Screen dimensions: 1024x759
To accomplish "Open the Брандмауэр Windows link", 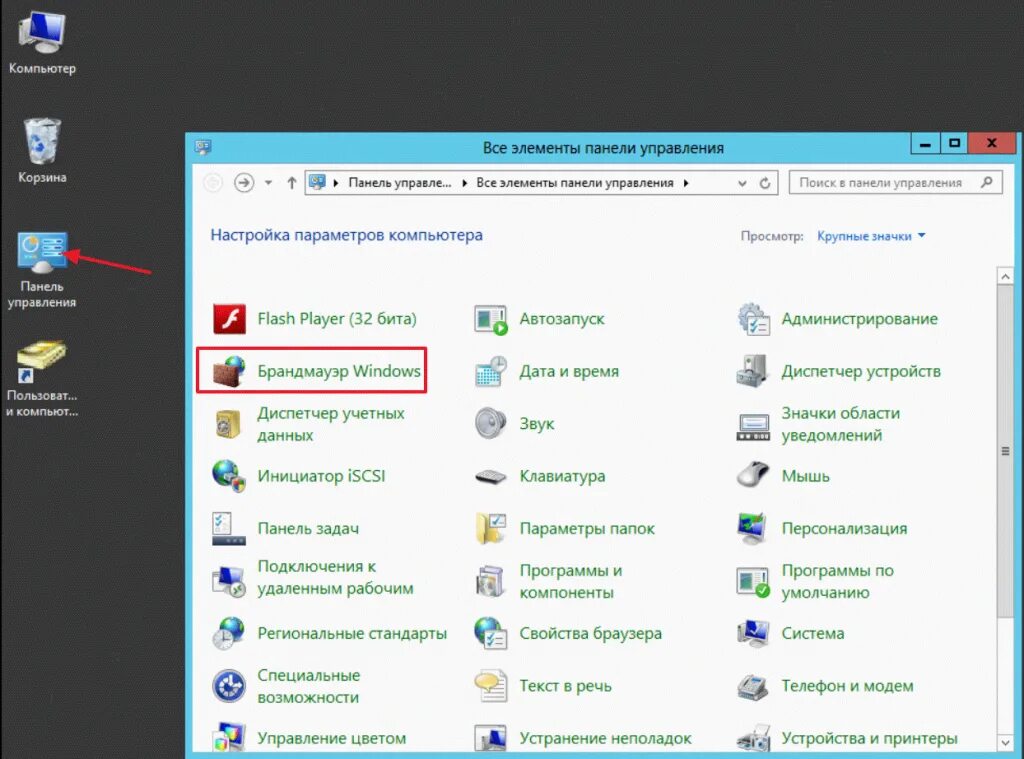I will 339,371.
